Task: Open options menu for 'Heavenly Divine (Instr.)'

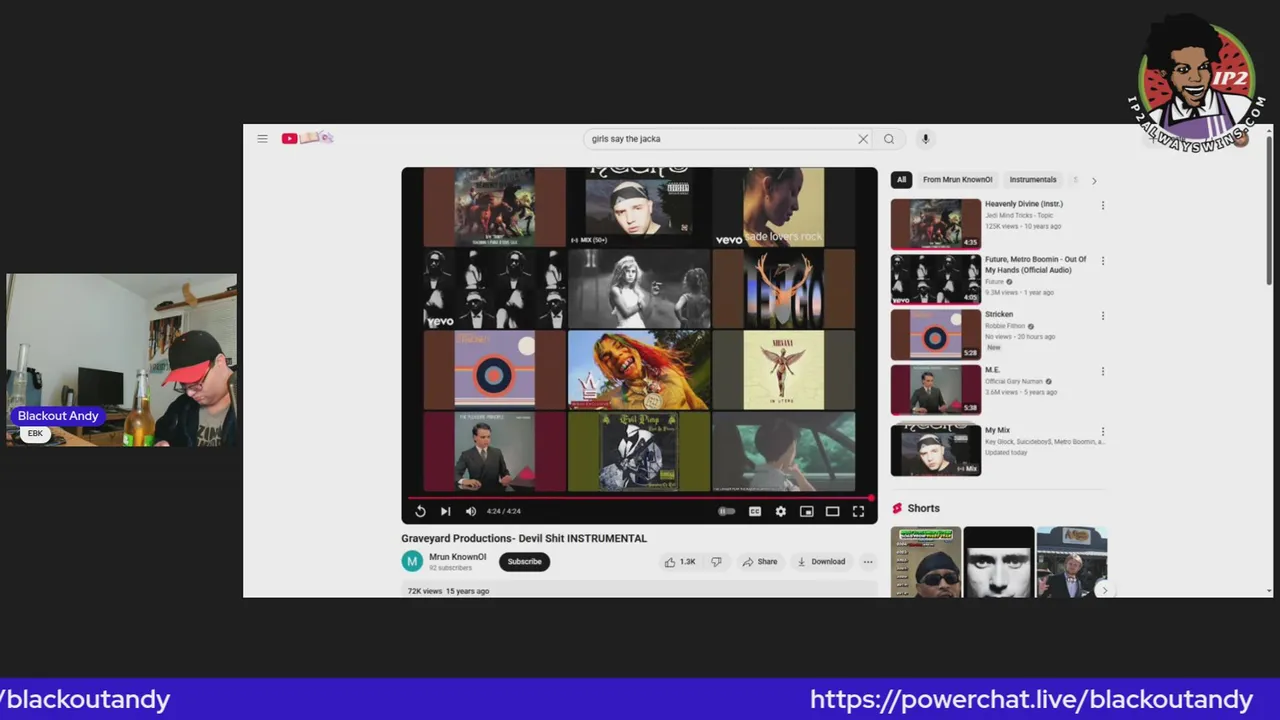Action: point(1103,205)
